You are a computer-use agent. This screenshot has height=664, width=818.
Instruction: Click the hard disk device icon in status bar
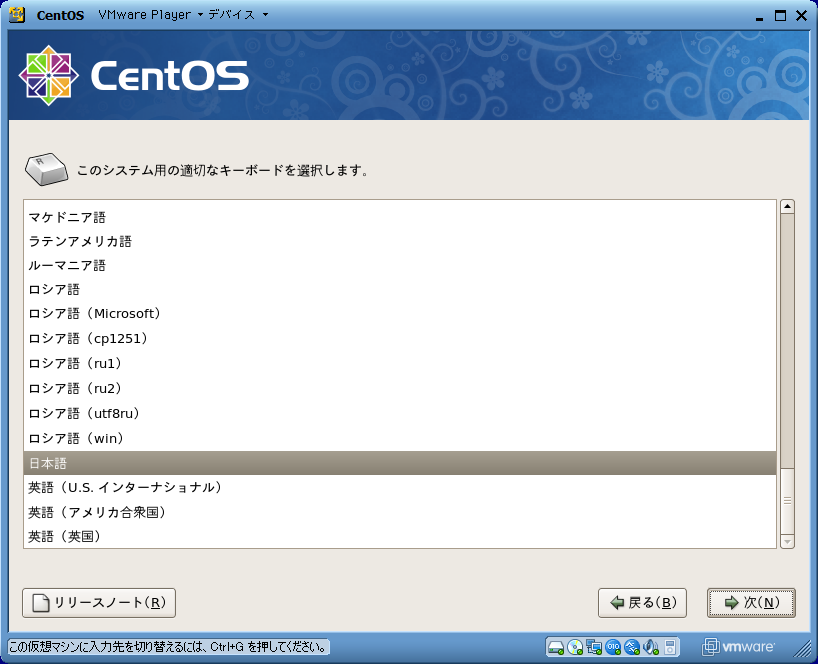555,646
